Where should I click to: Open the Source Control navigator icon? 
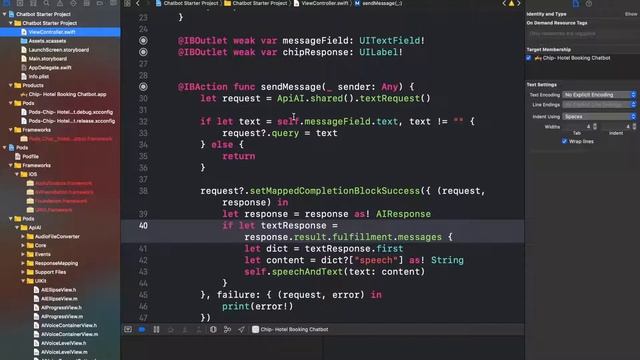click(20, 3)
